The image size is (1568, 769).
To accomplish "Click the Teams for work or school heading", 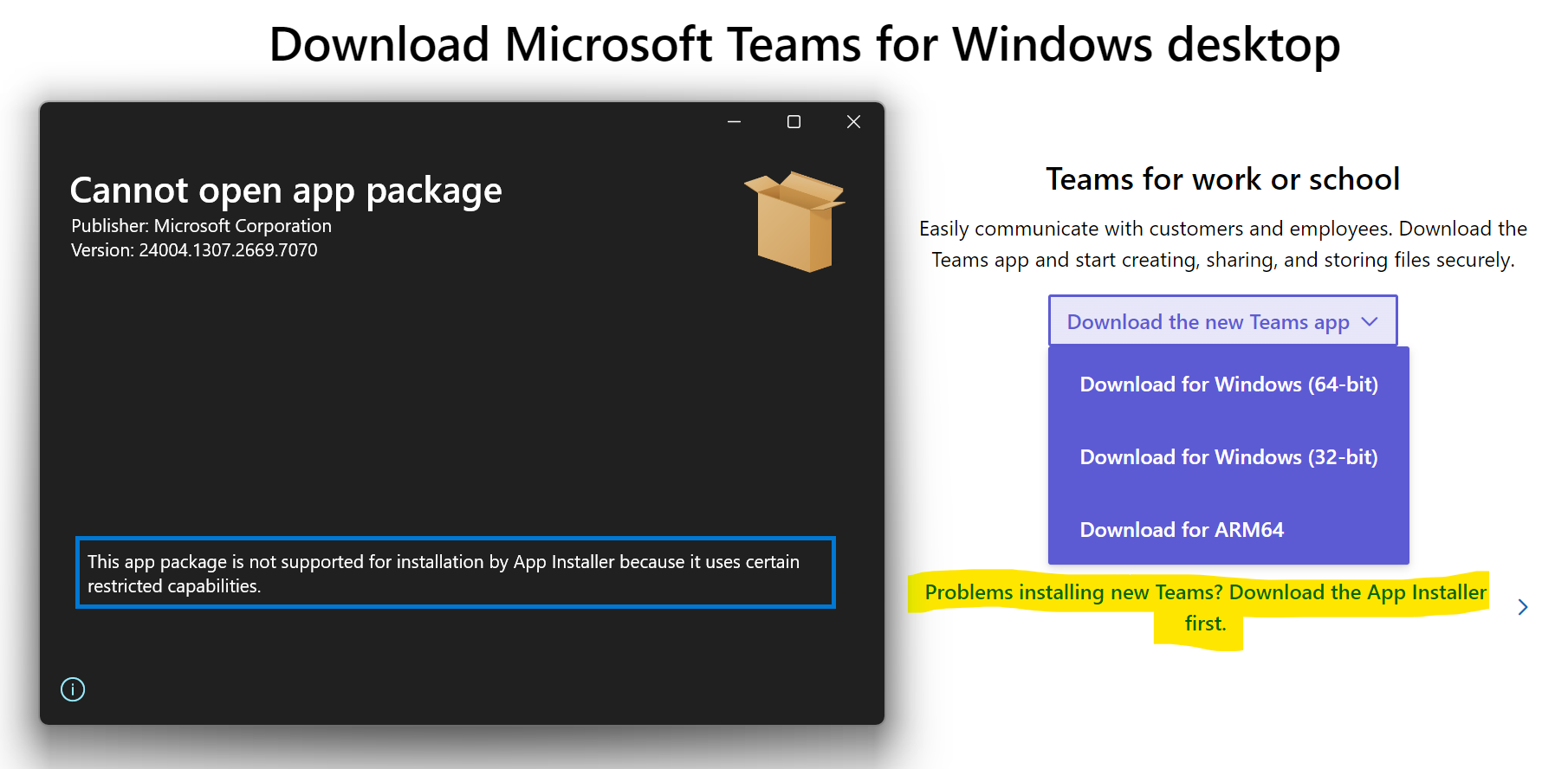I will 1222,179.
